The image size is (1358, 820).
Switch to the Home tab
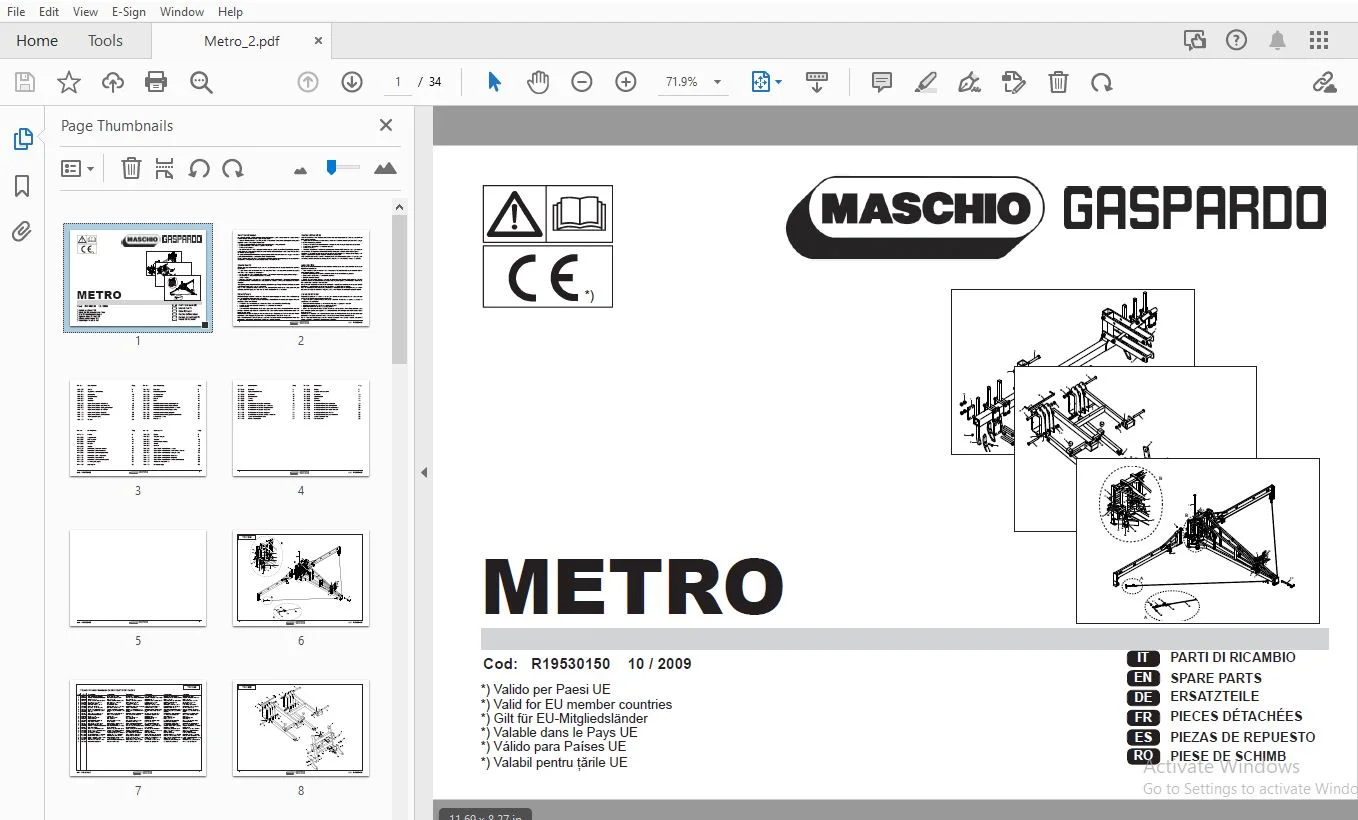37,41
